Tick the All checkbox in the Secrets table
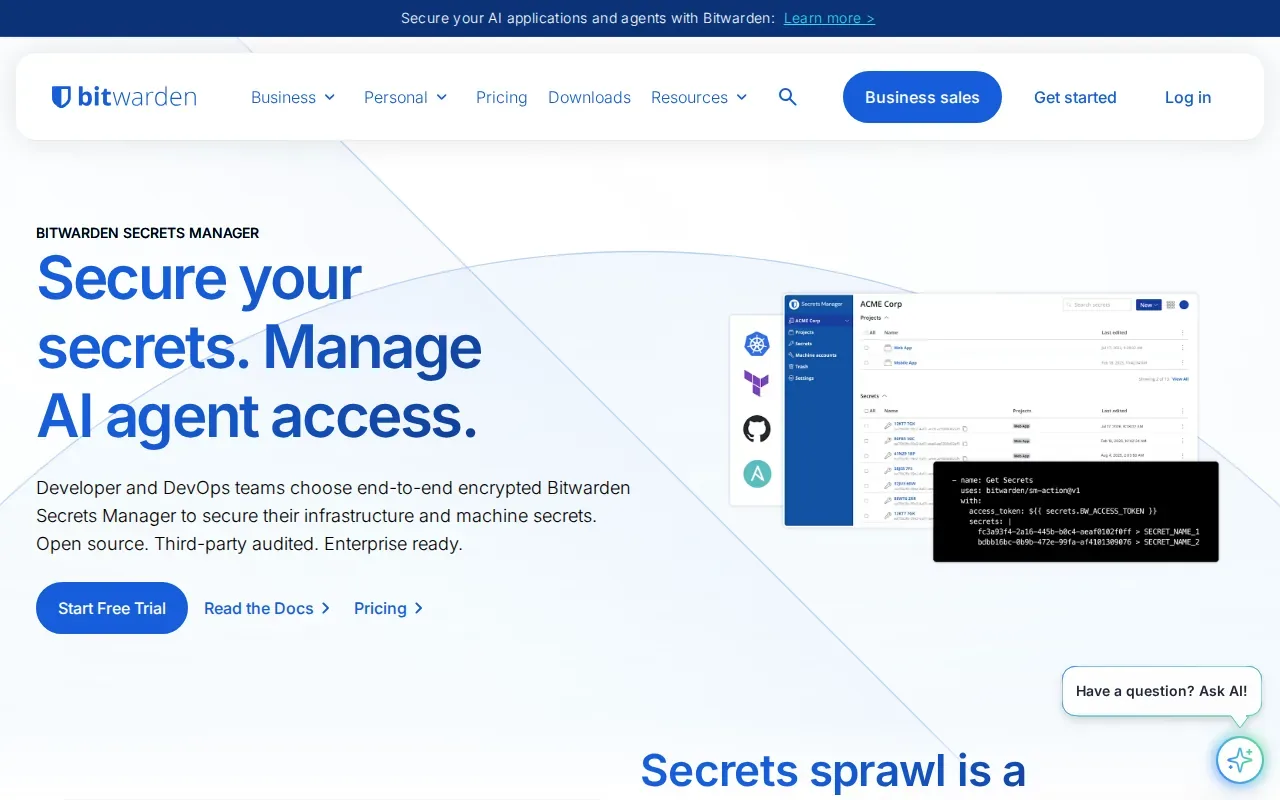1280x800 pixels. coord(868,410)
